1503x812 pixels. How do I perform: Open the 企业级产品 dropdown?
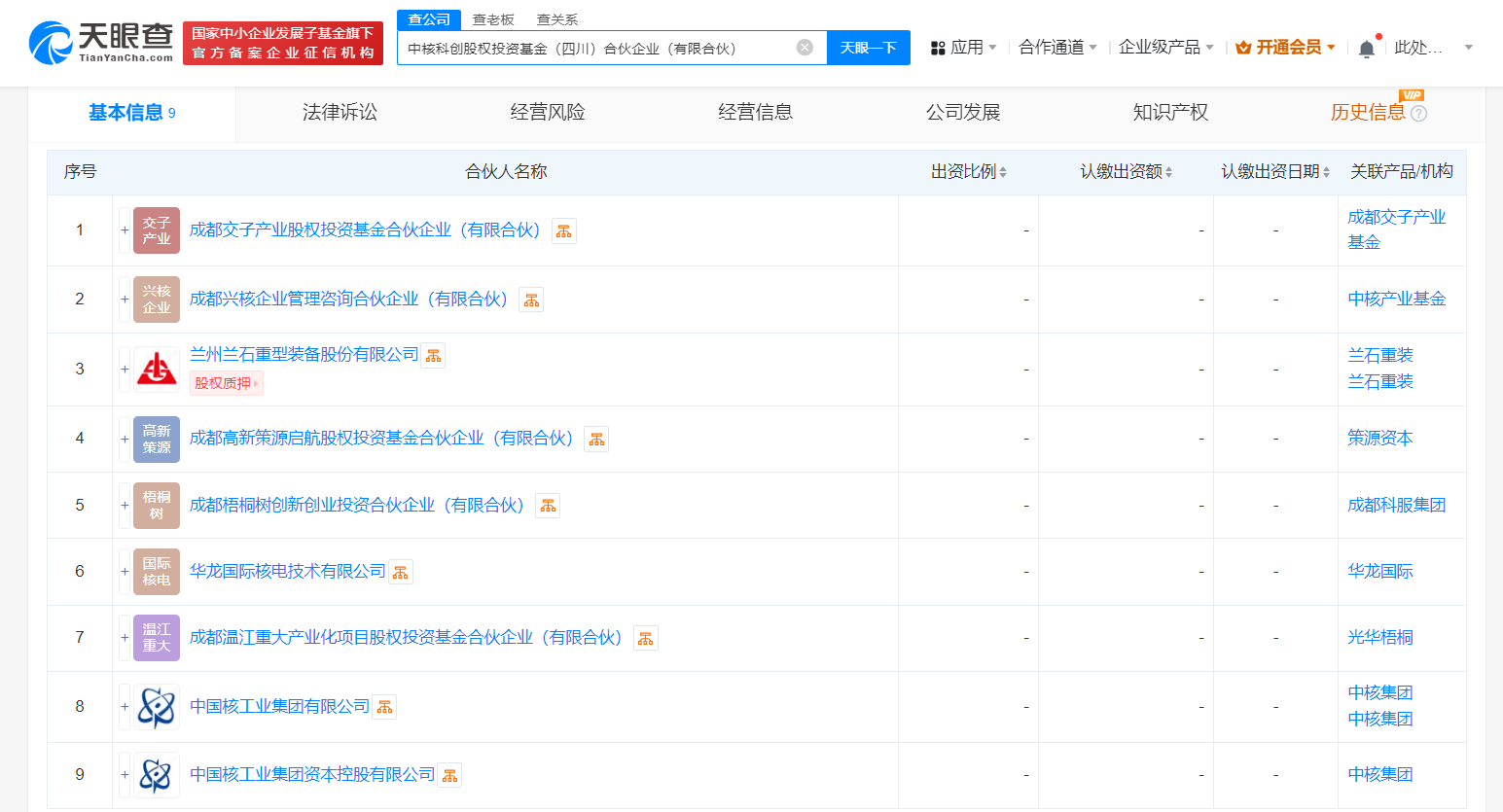click(1165, 48)
